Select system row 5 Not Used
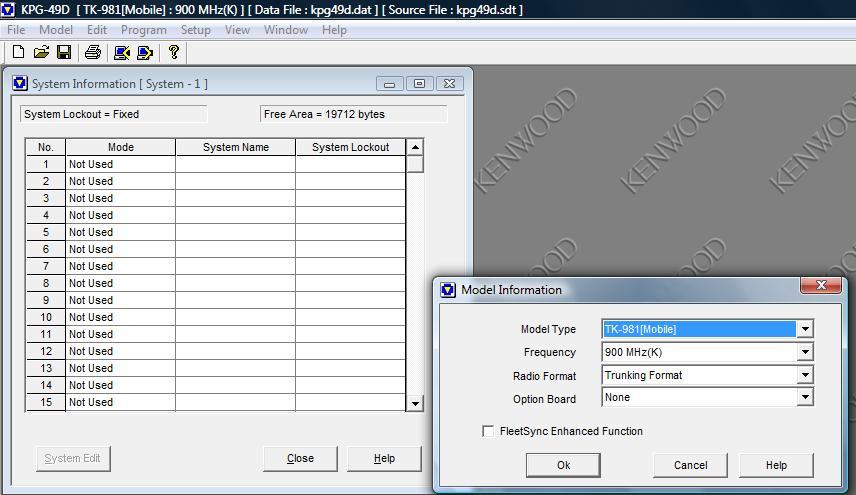 tap(120, 232)
